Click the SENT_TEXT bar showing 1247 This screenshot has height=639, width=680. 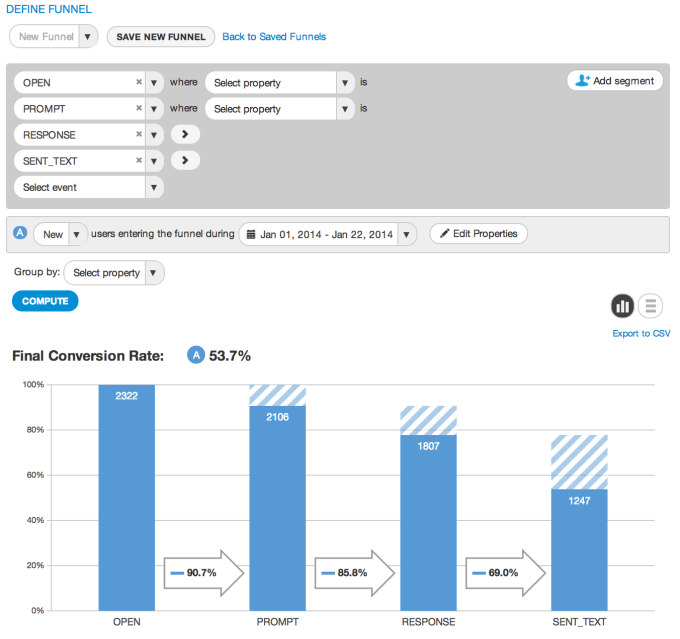click(x=579, y=550)
